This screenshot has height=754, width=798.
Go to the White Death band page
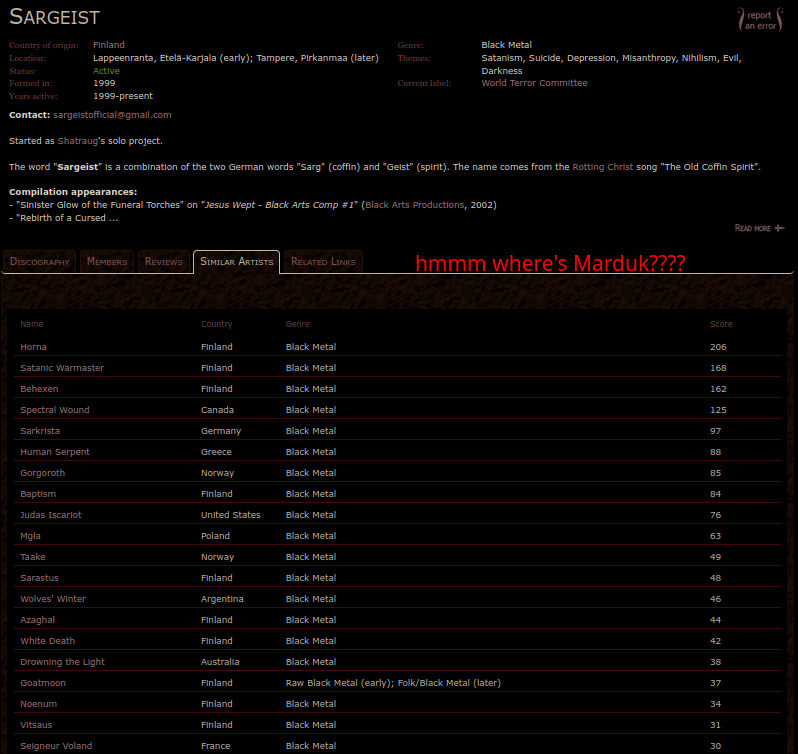[47, 641]
